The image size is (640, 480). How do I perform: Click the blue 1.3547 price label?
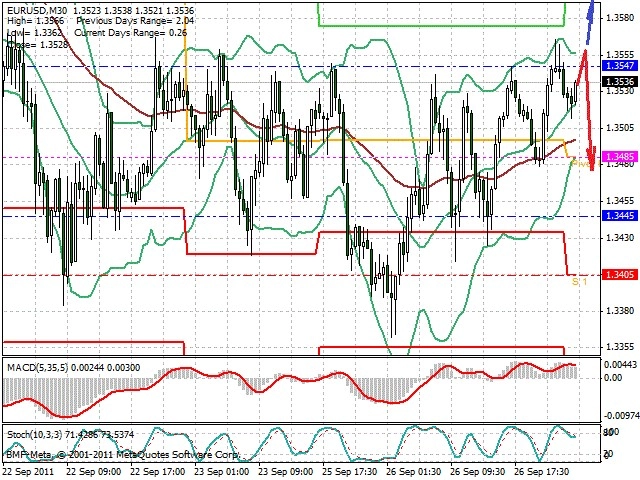click(x=620, y=66)
